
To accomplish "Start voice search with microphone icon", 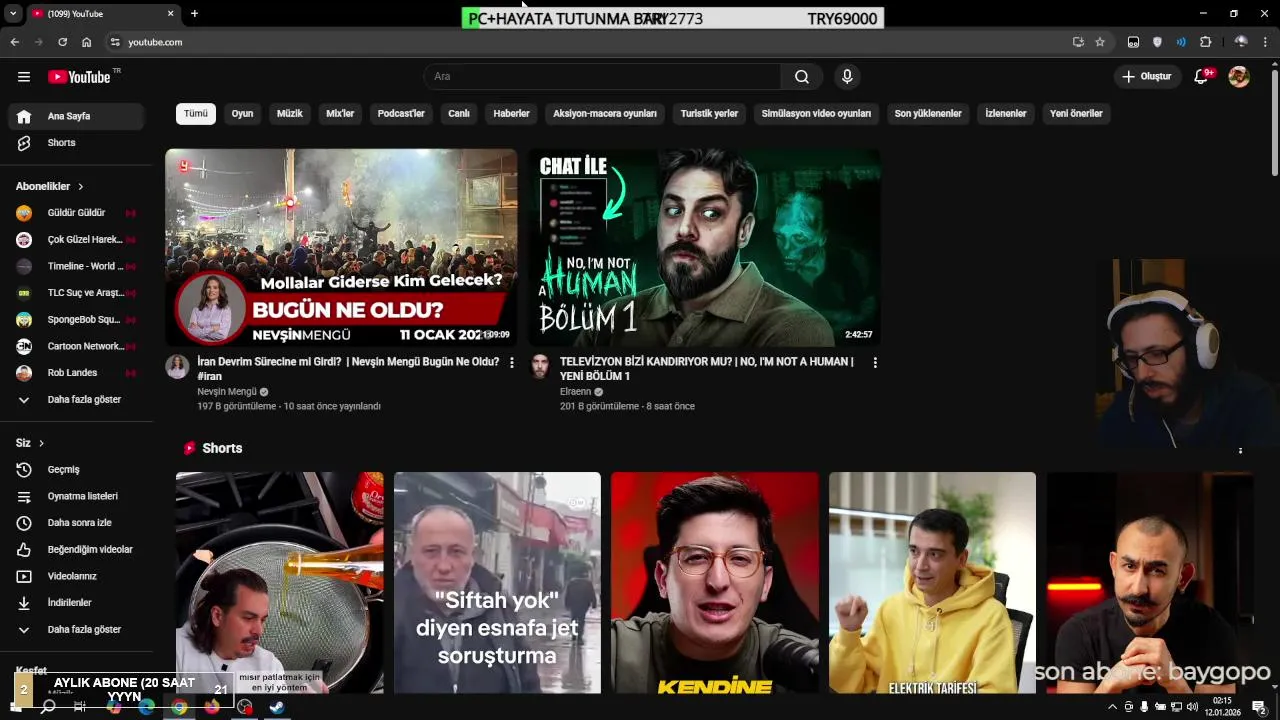I will tap(847, 77).
